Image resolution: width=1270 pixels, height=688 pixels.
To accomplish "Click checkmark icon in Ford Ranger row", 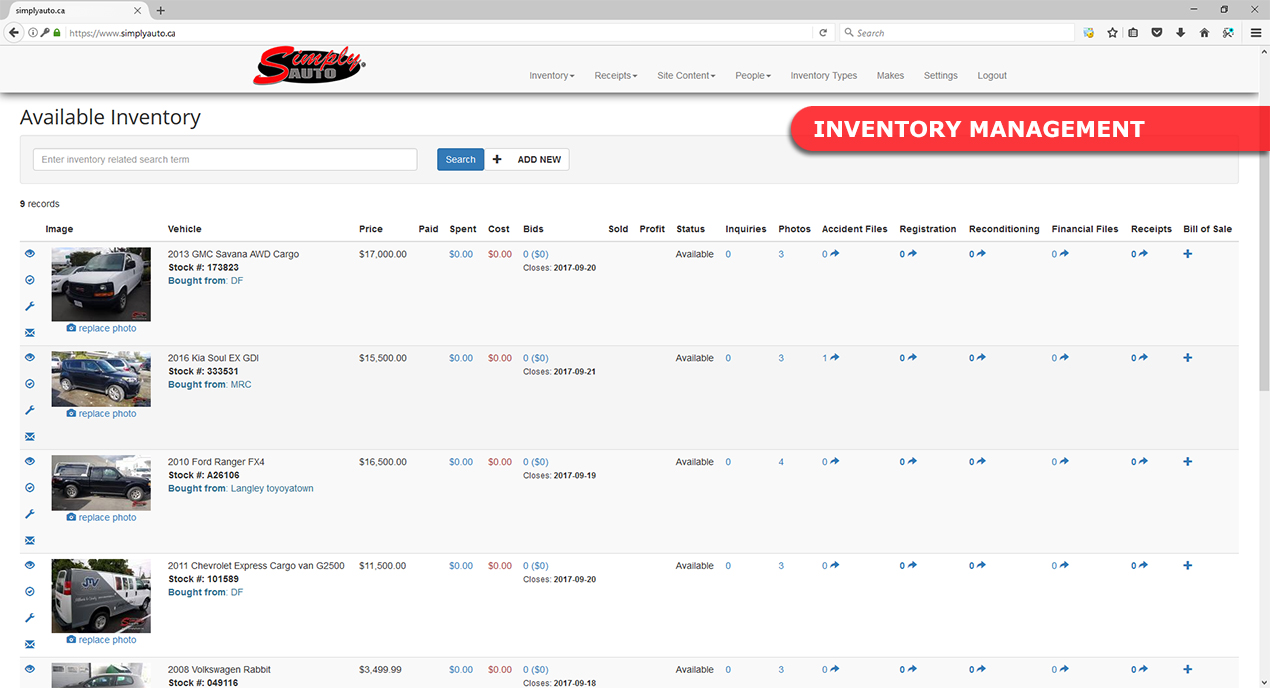I will point(30,488).
